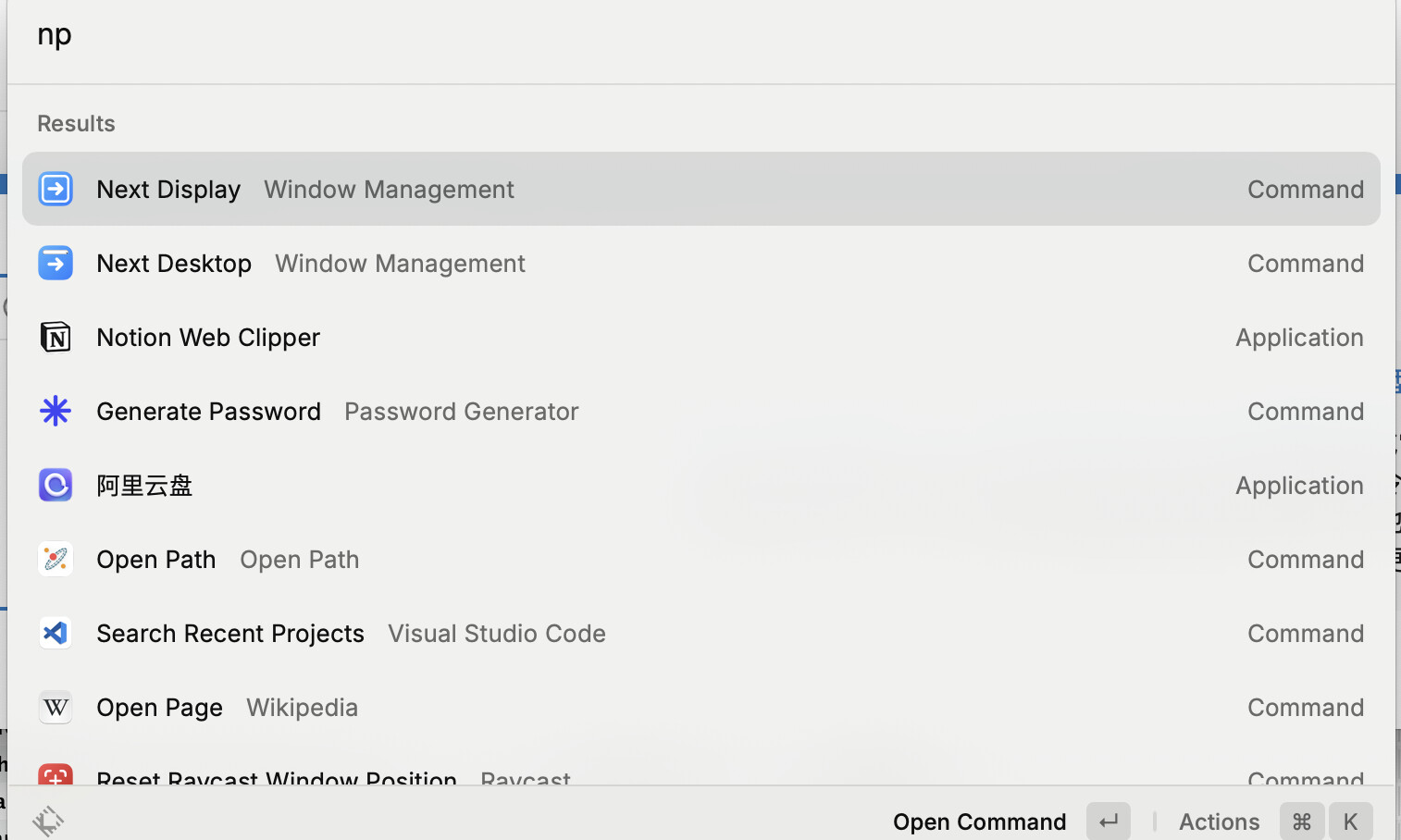Click the 阿里云盘 app icon
Screen dimensions: 1401x840
click(x=56, y=485)
